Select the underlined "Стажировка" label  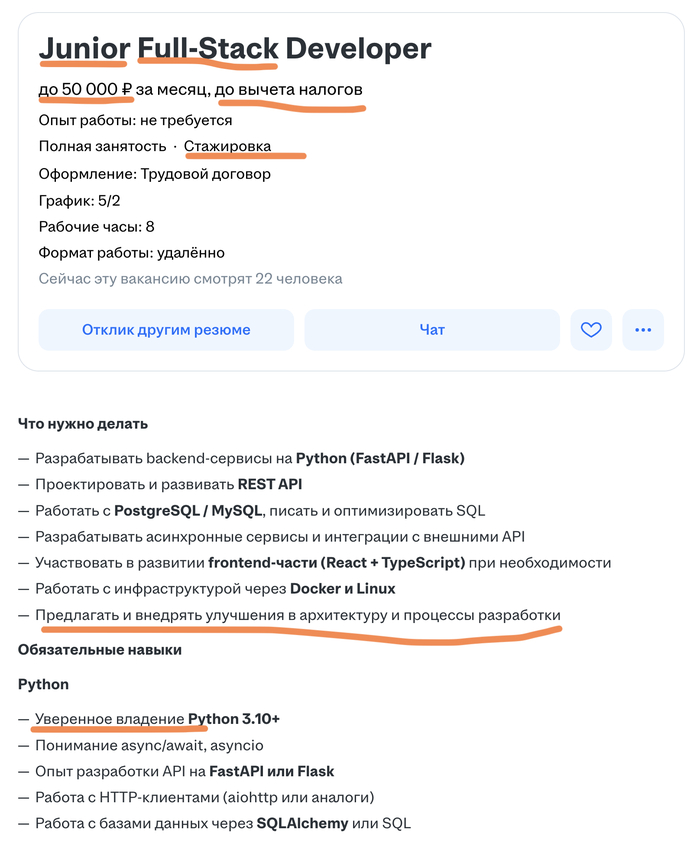click(227, 146)
